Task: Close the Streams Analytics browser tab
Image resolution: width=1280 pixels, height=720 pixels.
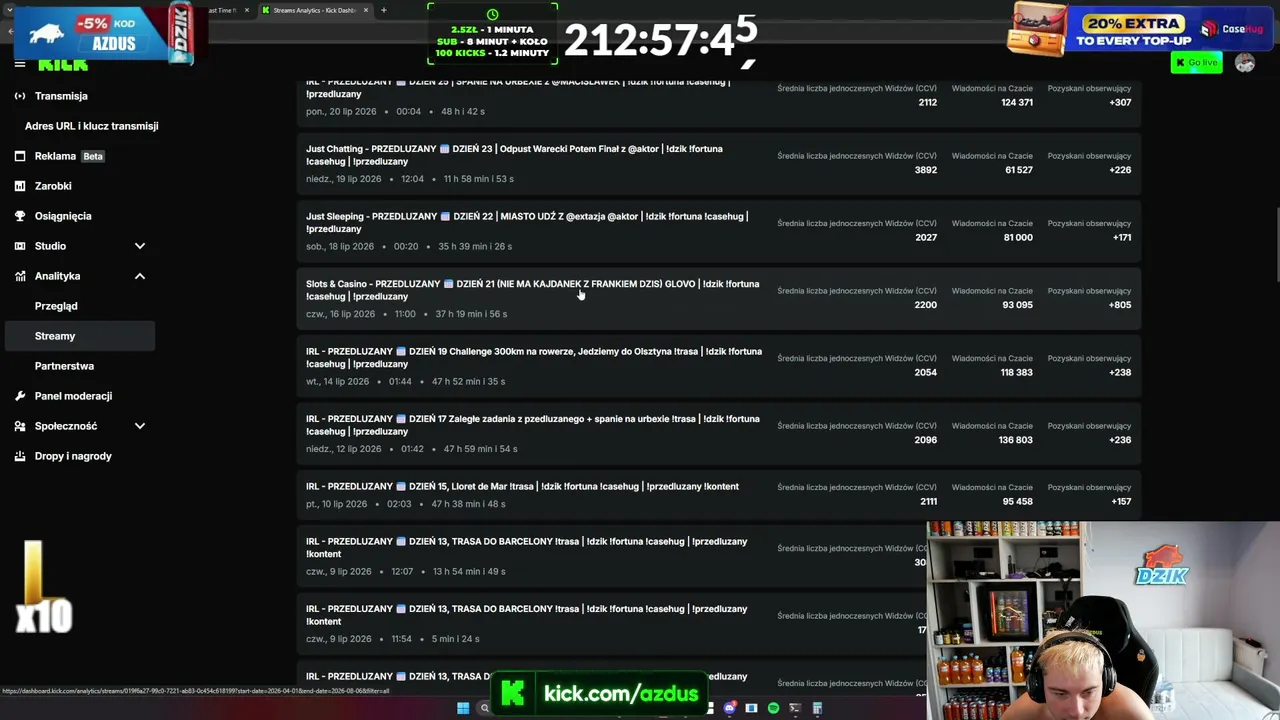Action: [366, 10]
